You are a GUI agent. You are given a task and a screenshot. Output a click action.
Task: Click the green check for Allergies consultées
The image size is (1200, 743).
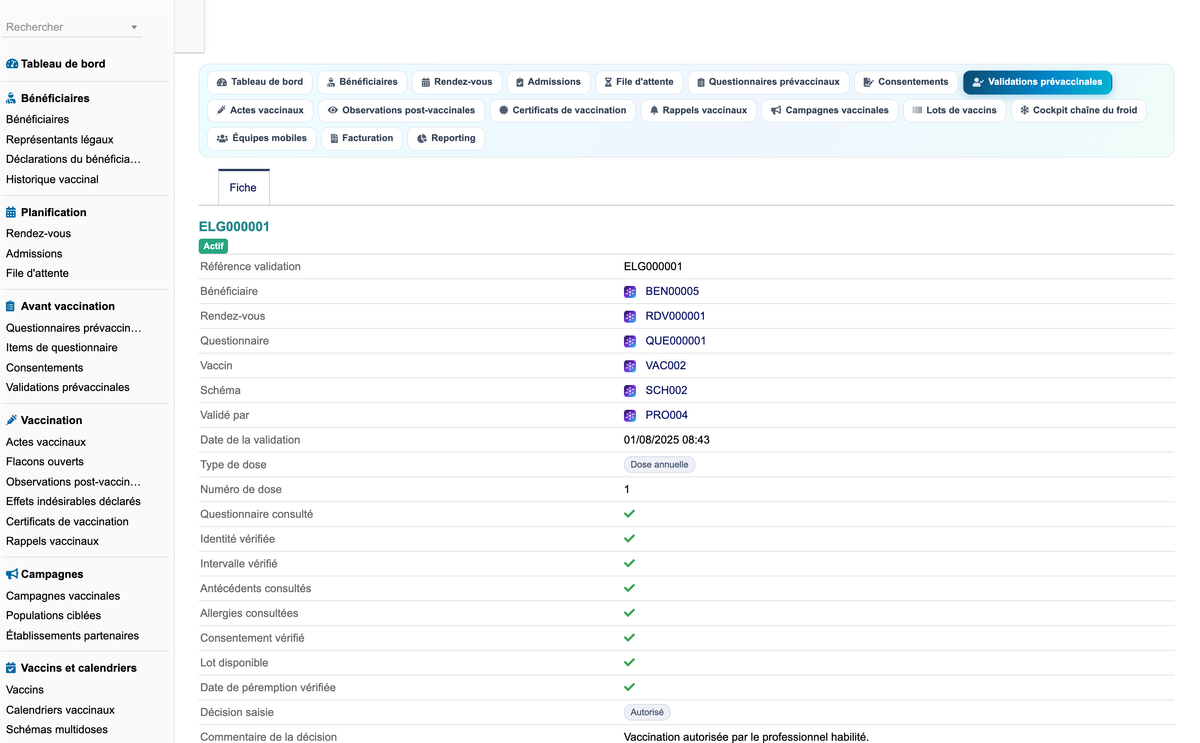(x=630, y=613)
